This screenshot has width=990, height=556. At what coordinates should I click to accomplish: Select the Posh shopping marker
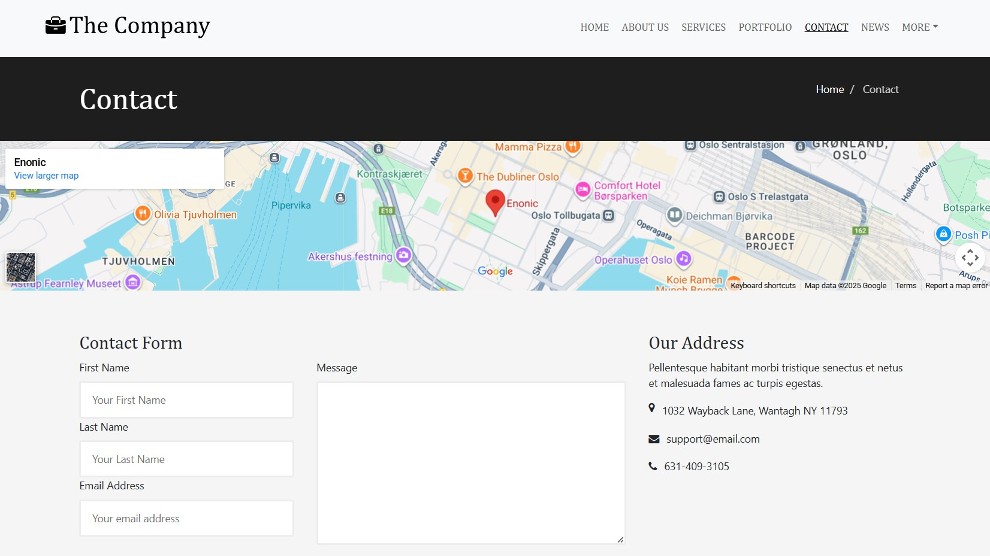point(943,234)
